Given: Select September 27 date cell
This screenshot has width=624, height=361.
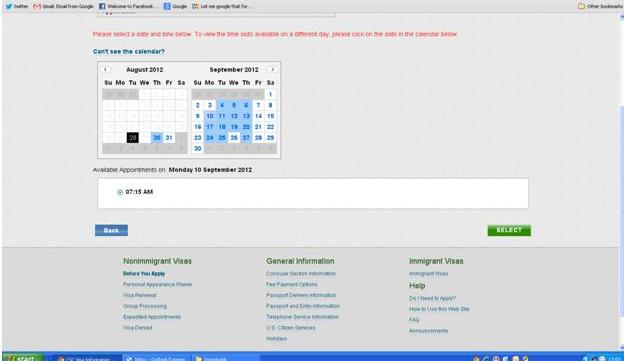Looking at the screenshot, I should [x=246, y=138].
